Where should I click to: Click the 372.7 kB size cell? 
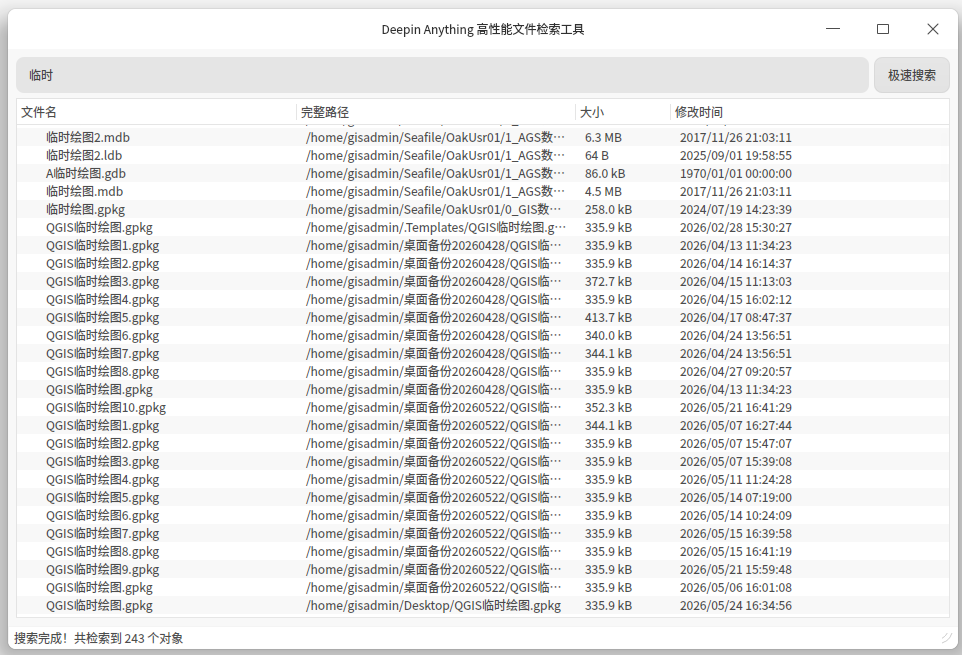[x=609, y=282]
